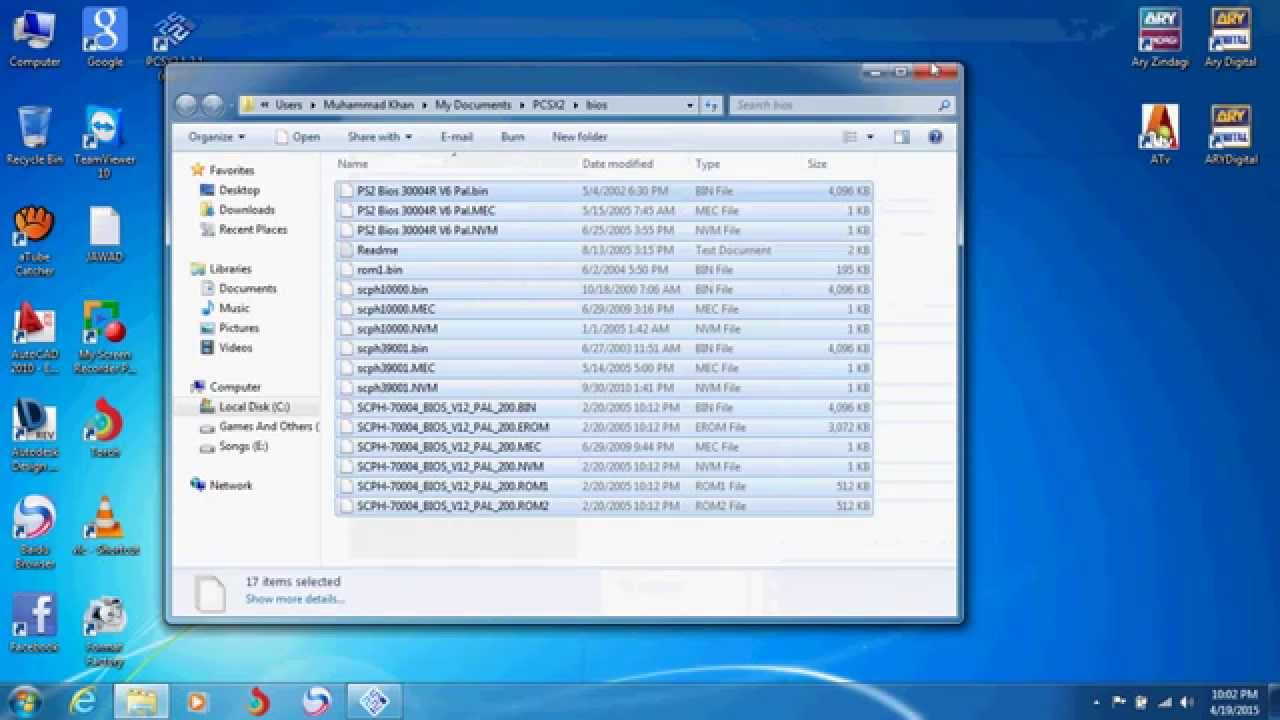Image resolution: width=1280 pixels, height=720 pixels.
Task: Open the Explorer Help question-mark icon
Action: point(935,137)
